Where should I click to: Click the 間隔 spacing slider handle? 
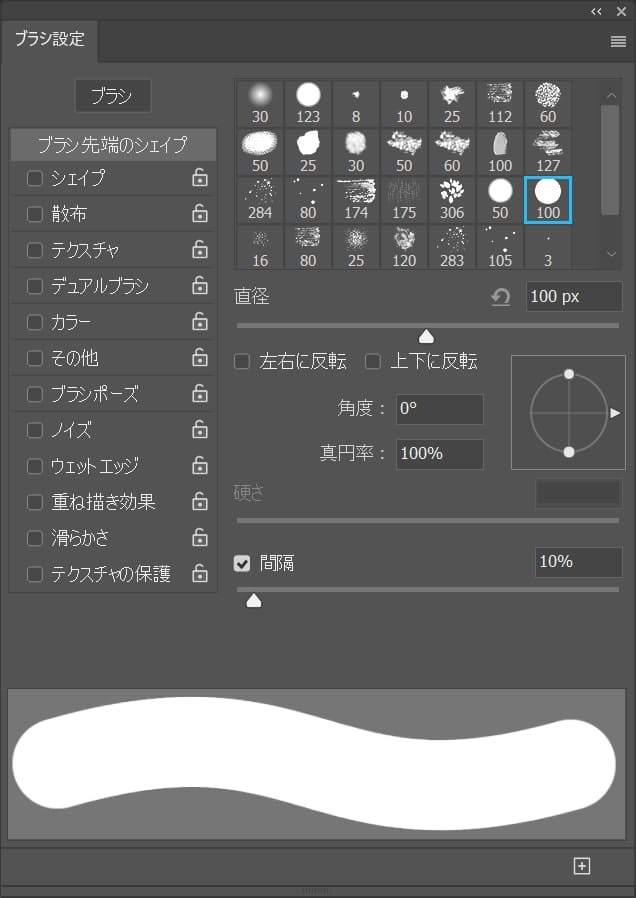point(254,600)
